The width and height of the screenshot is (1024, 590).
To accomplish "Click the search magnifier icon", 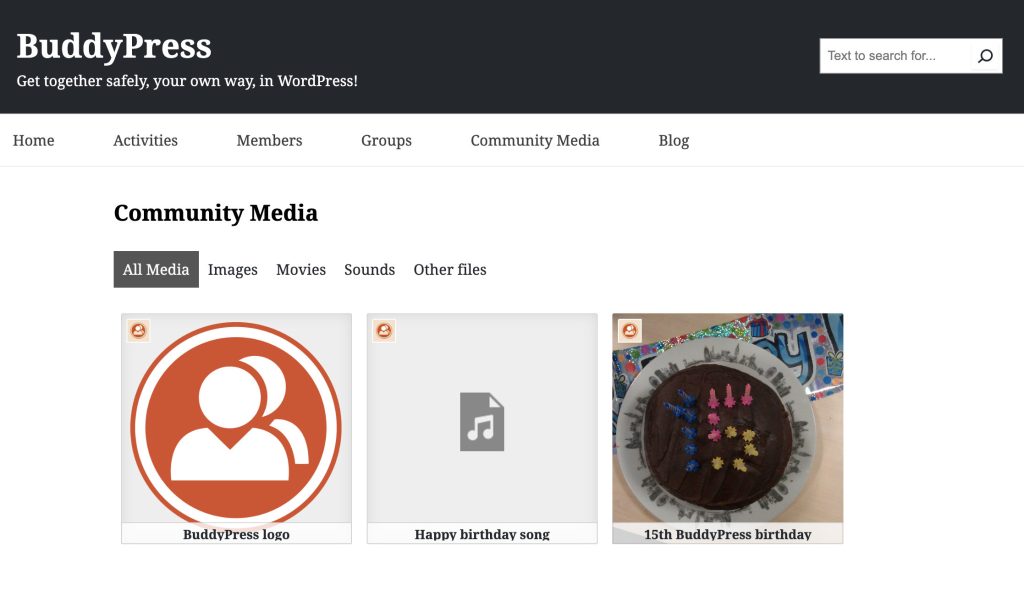I will click(x=985, y=56).
